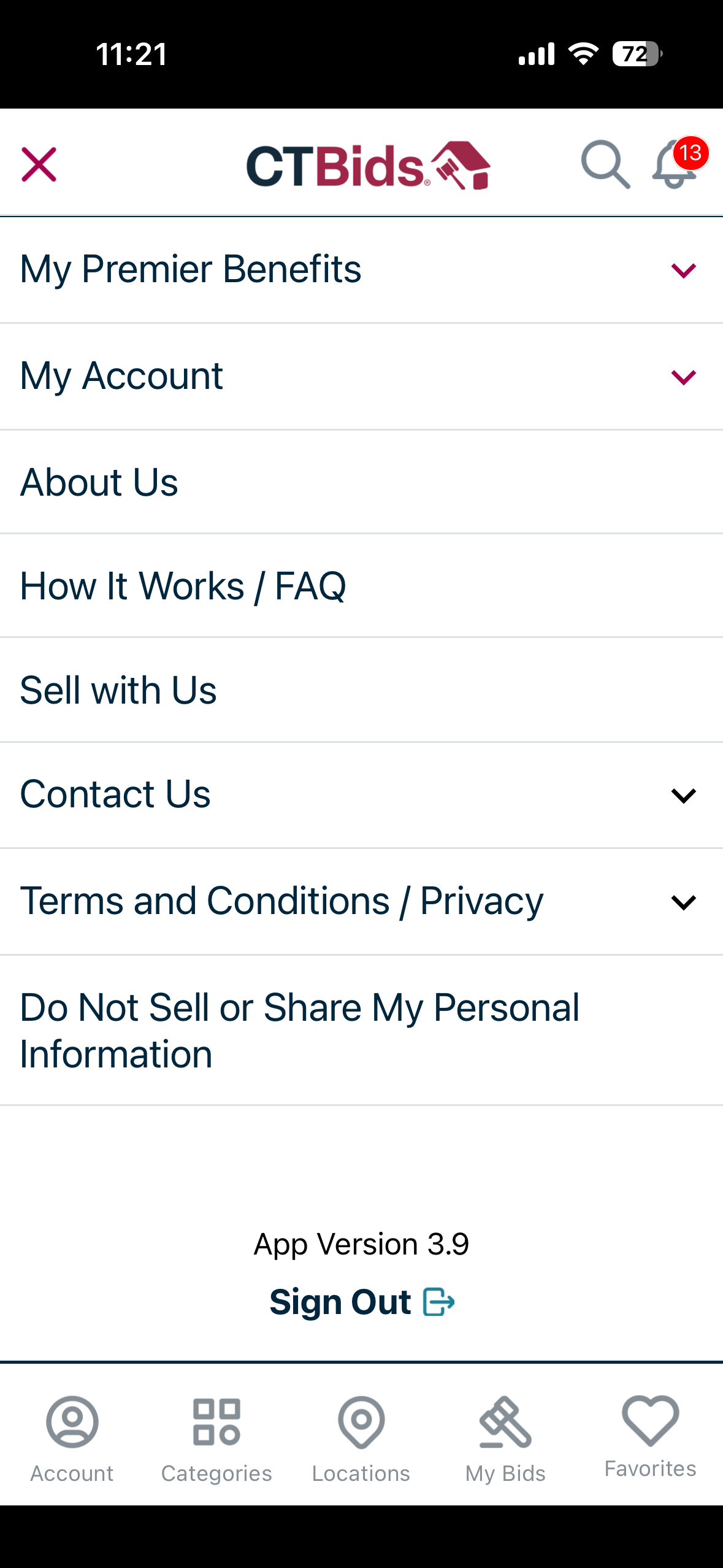Close the menu with the X icon
Screen dimensions: 723x1568
coord(39,164)
